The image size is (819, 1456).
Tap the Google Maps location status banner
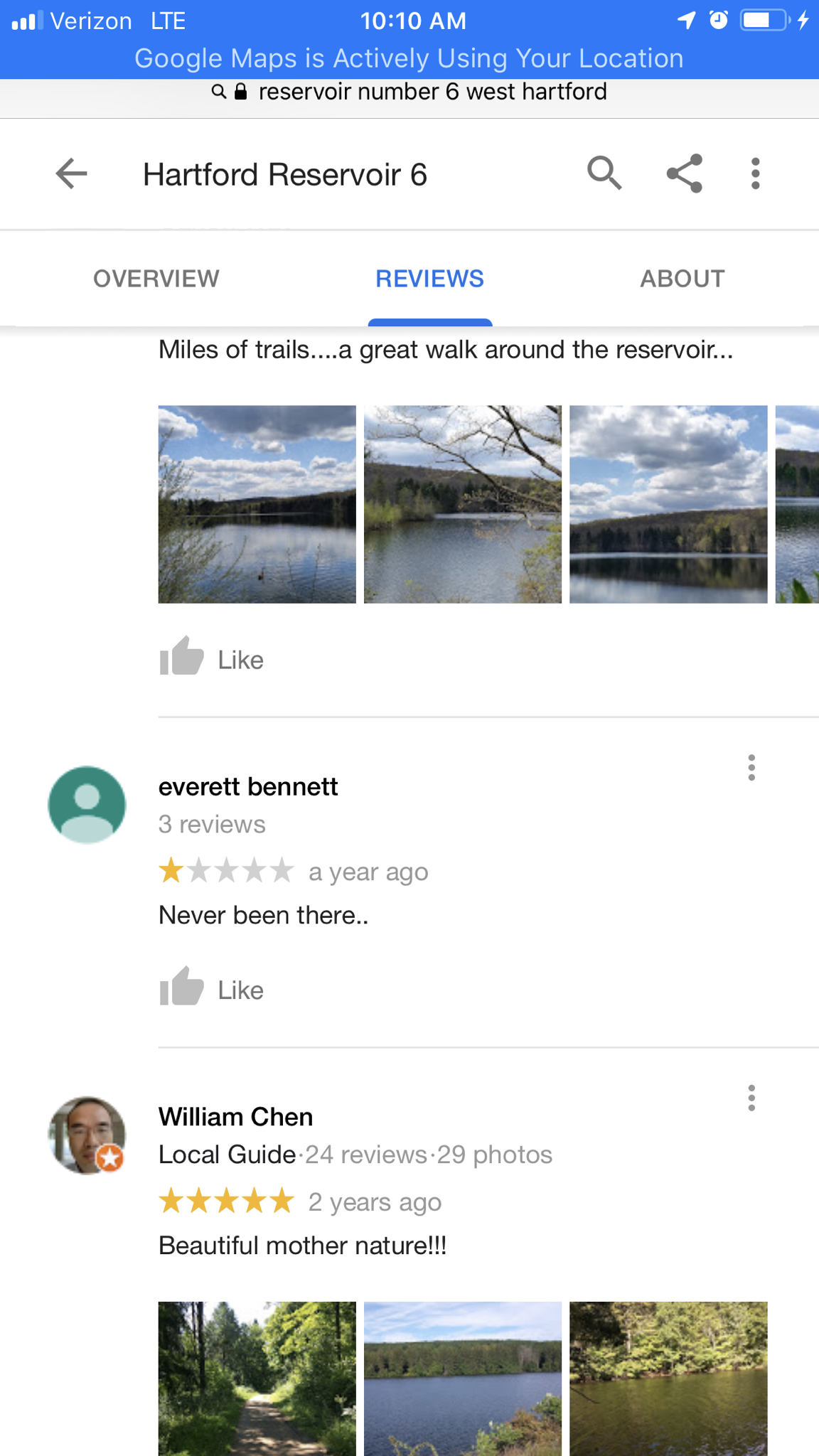409,58
